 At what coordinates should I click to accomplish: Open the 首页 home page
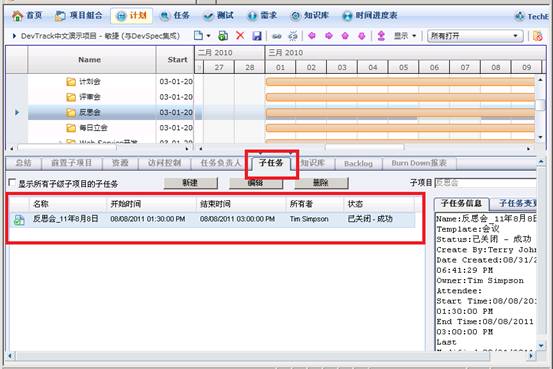[27, 16]
